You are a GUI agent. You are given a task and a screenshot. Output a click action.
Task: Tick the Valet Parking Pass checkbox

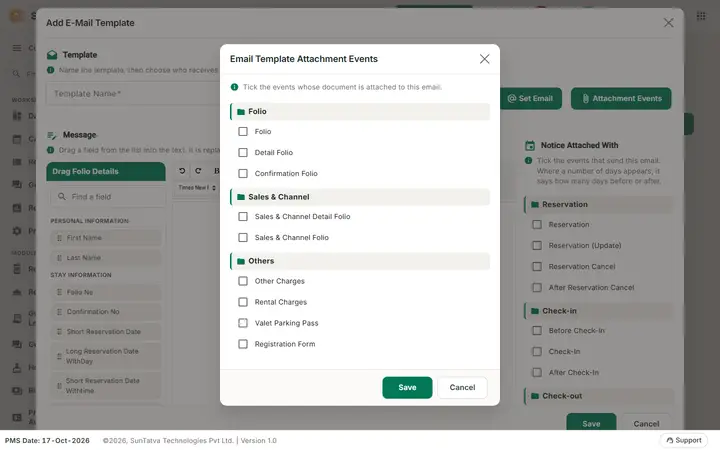[243, 323]
